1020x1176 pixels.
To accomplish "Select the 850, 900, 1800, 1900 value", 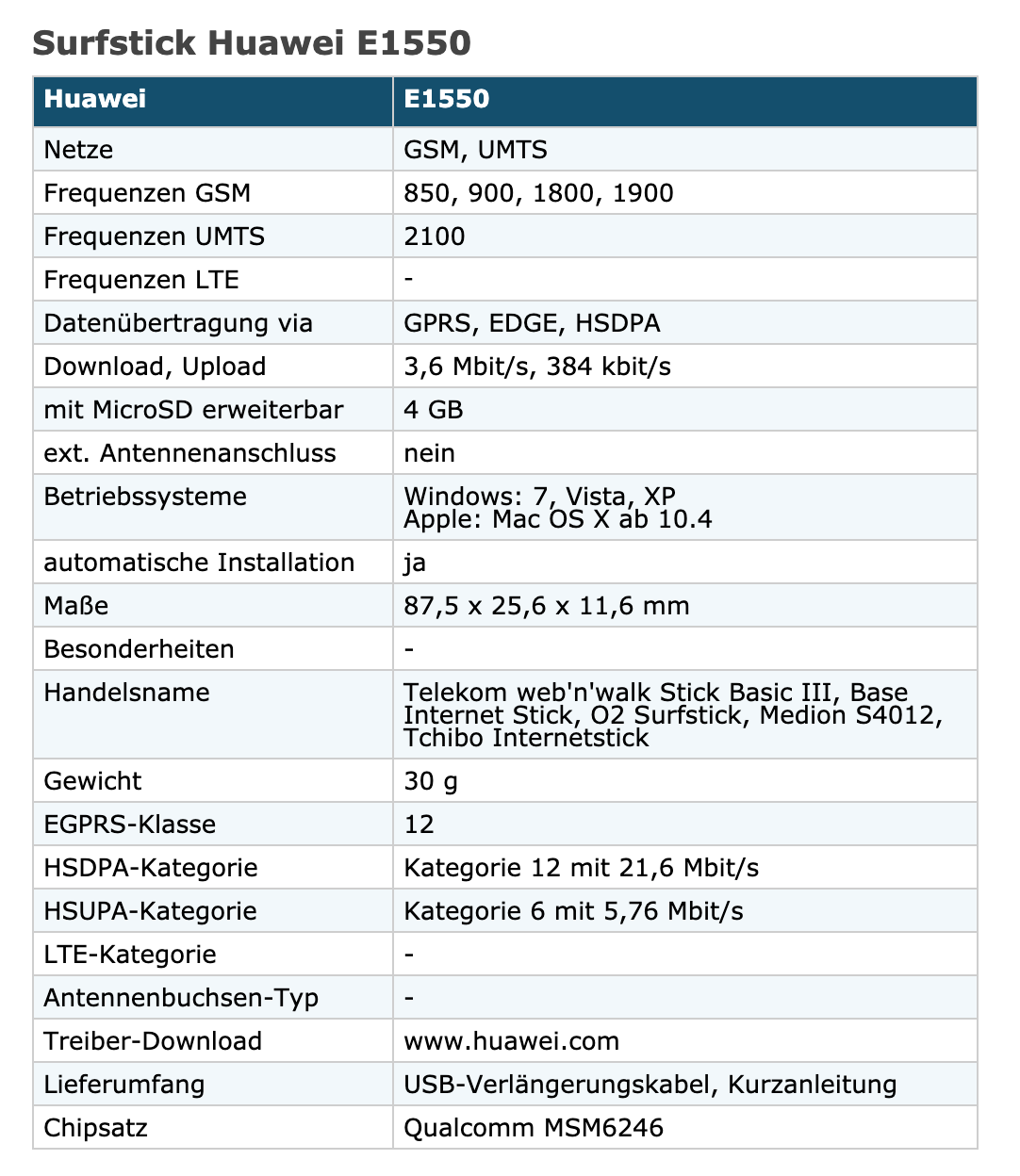I will tap(538, 193).
